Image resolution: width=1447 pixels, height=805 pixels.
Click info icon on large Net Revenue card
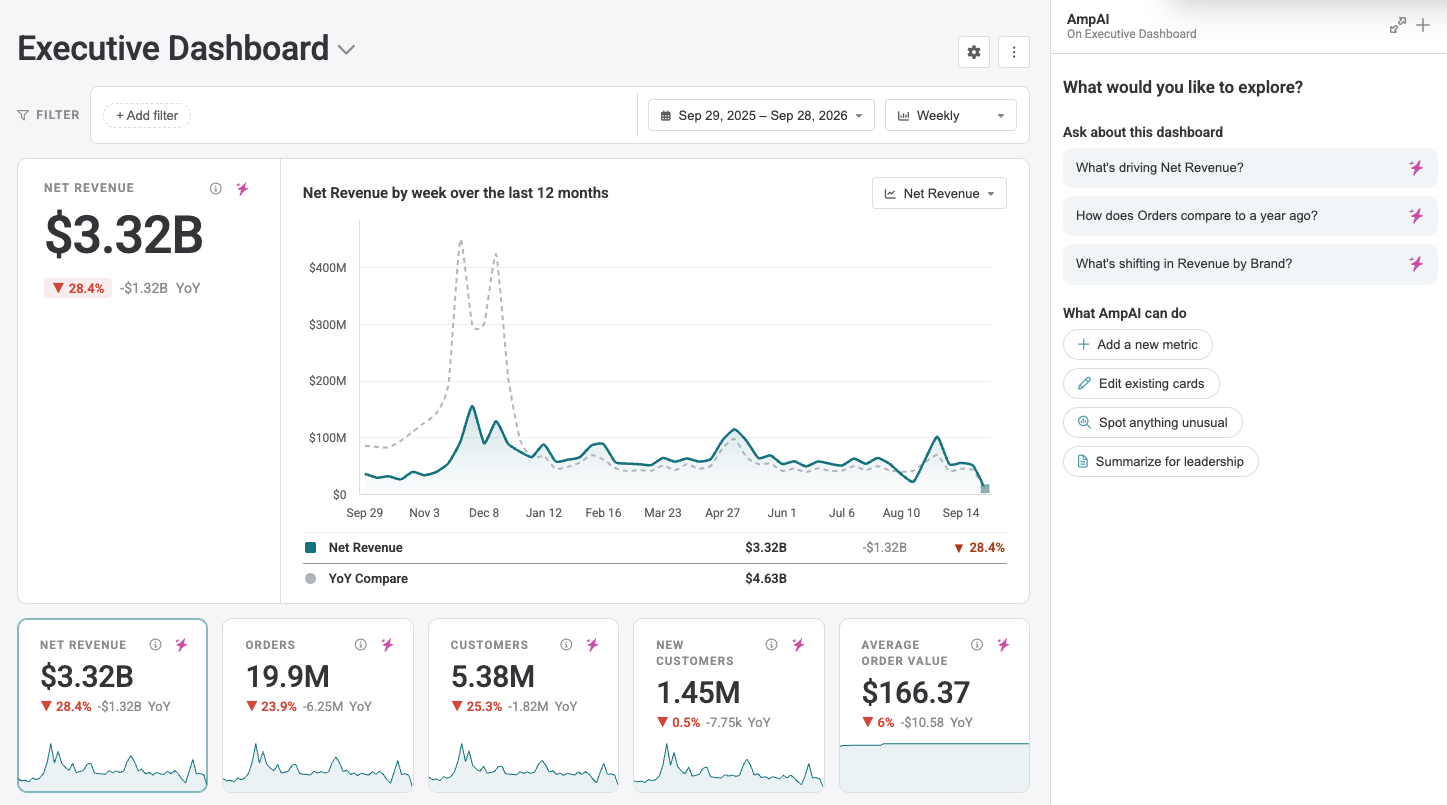(216, 188)
